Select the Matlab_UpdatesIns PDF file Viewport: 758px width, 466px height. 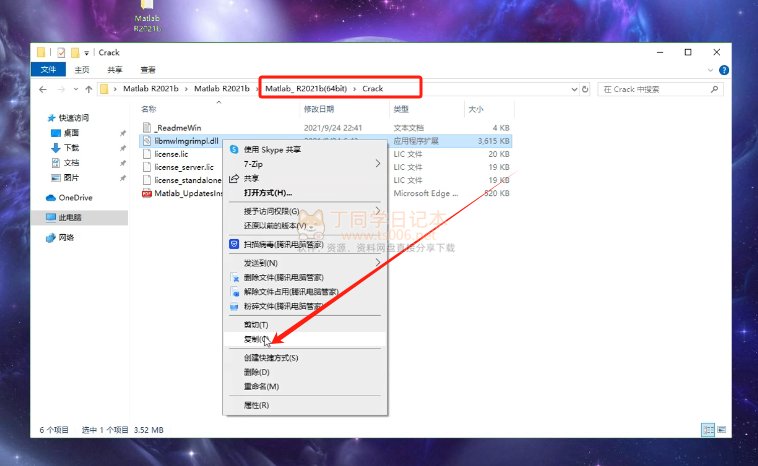tap(182, 193)
